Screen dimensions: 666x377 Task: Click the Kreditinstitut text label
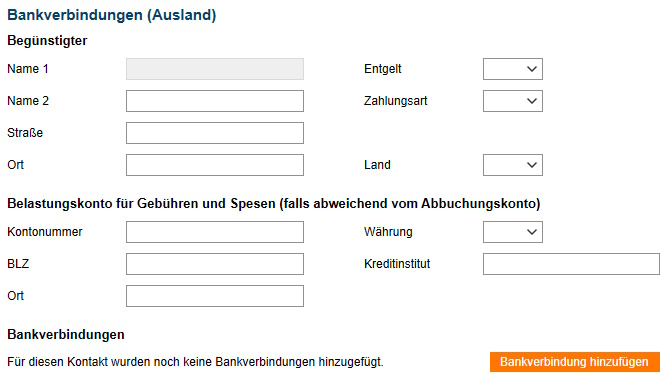pyautogui.click(x=397, y=264)
